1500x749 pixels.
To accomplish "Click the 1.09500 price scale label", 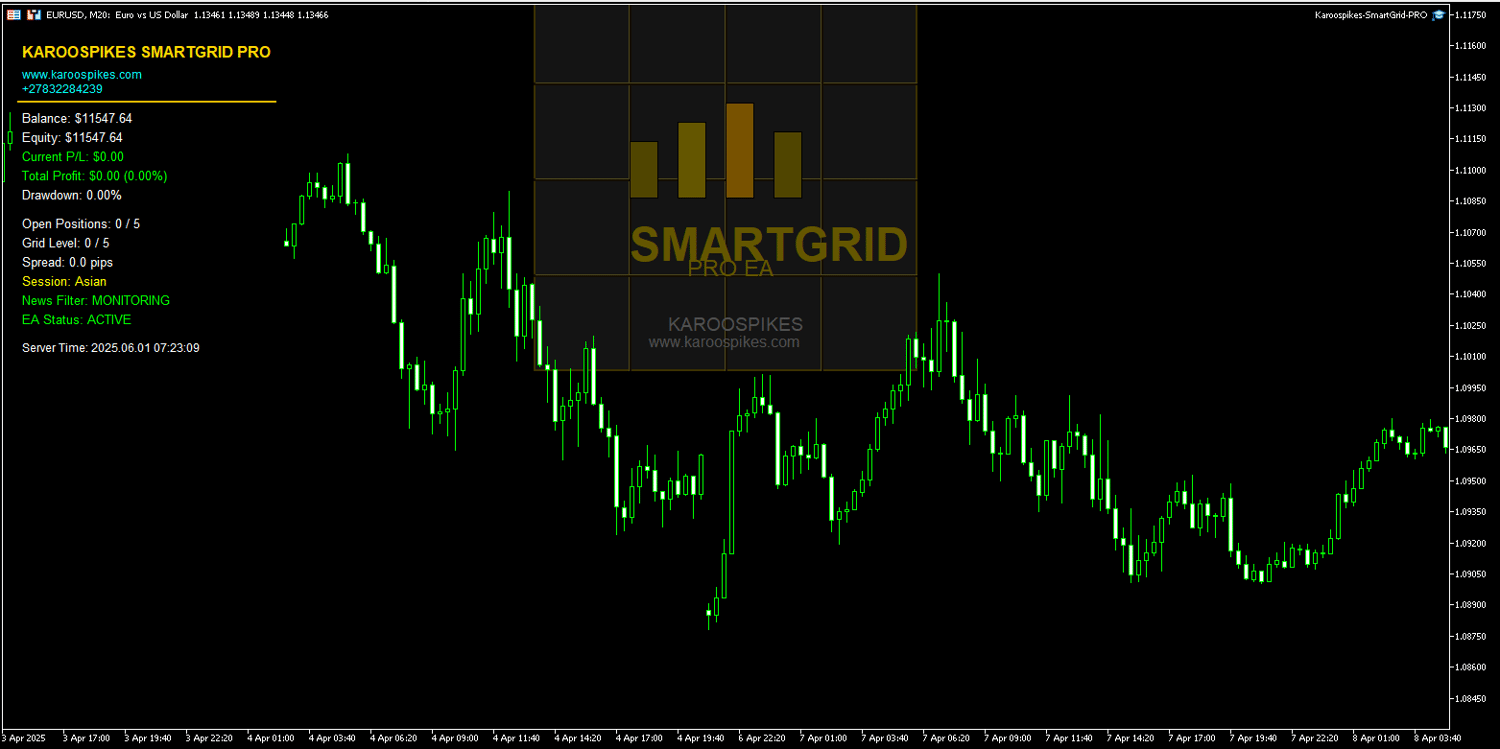I will (x=1469, y=481).
